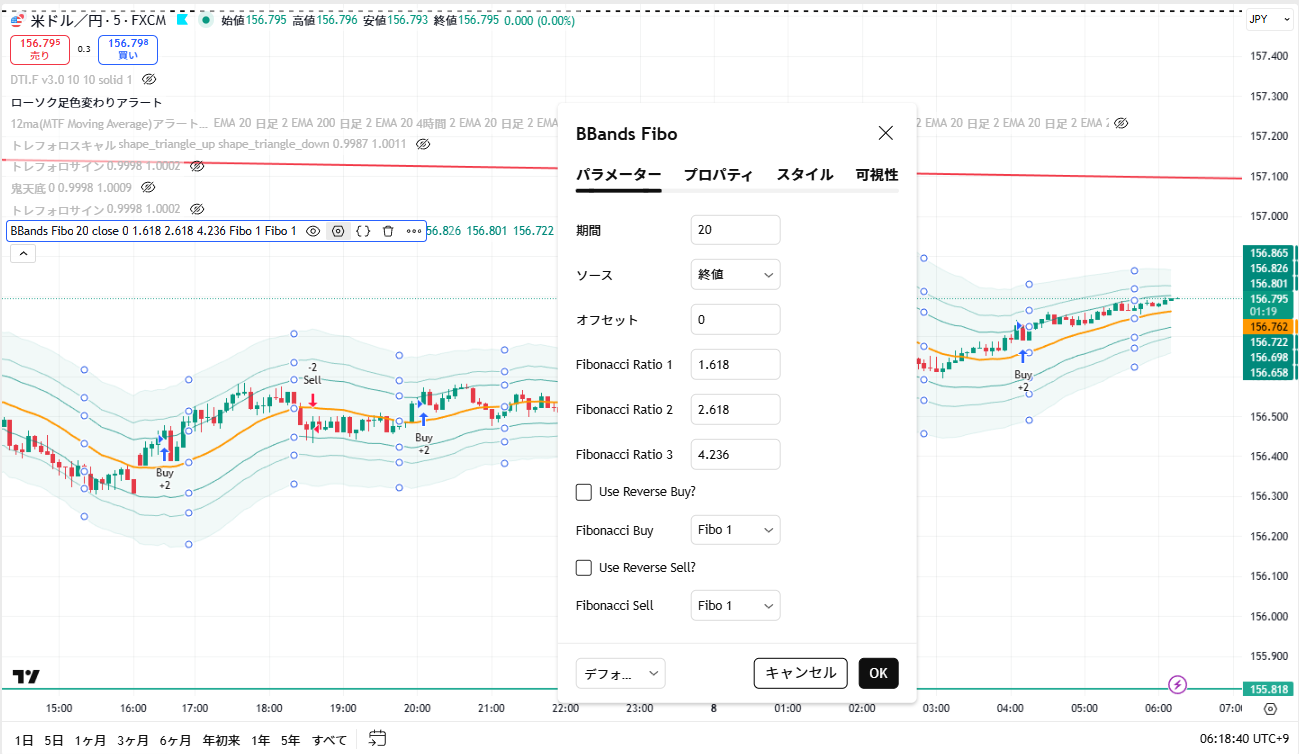Enable Use Reverse Sell checkbox
Image resolution: width=1299 pixels, height=754 pixels.
pyautogui.click(x=584, y=568)
